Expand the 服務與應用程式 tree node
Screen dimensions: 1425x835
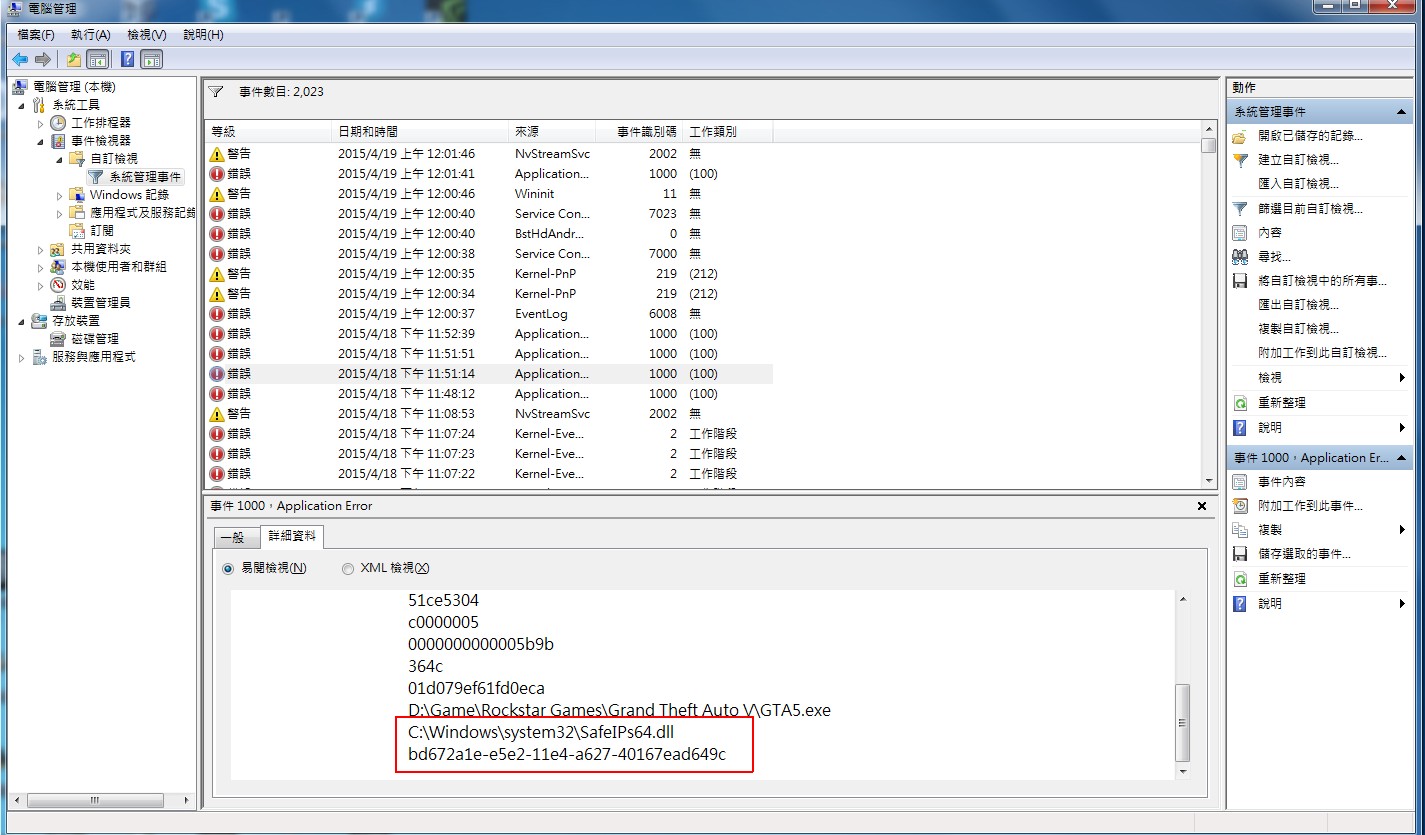(22, 357)
